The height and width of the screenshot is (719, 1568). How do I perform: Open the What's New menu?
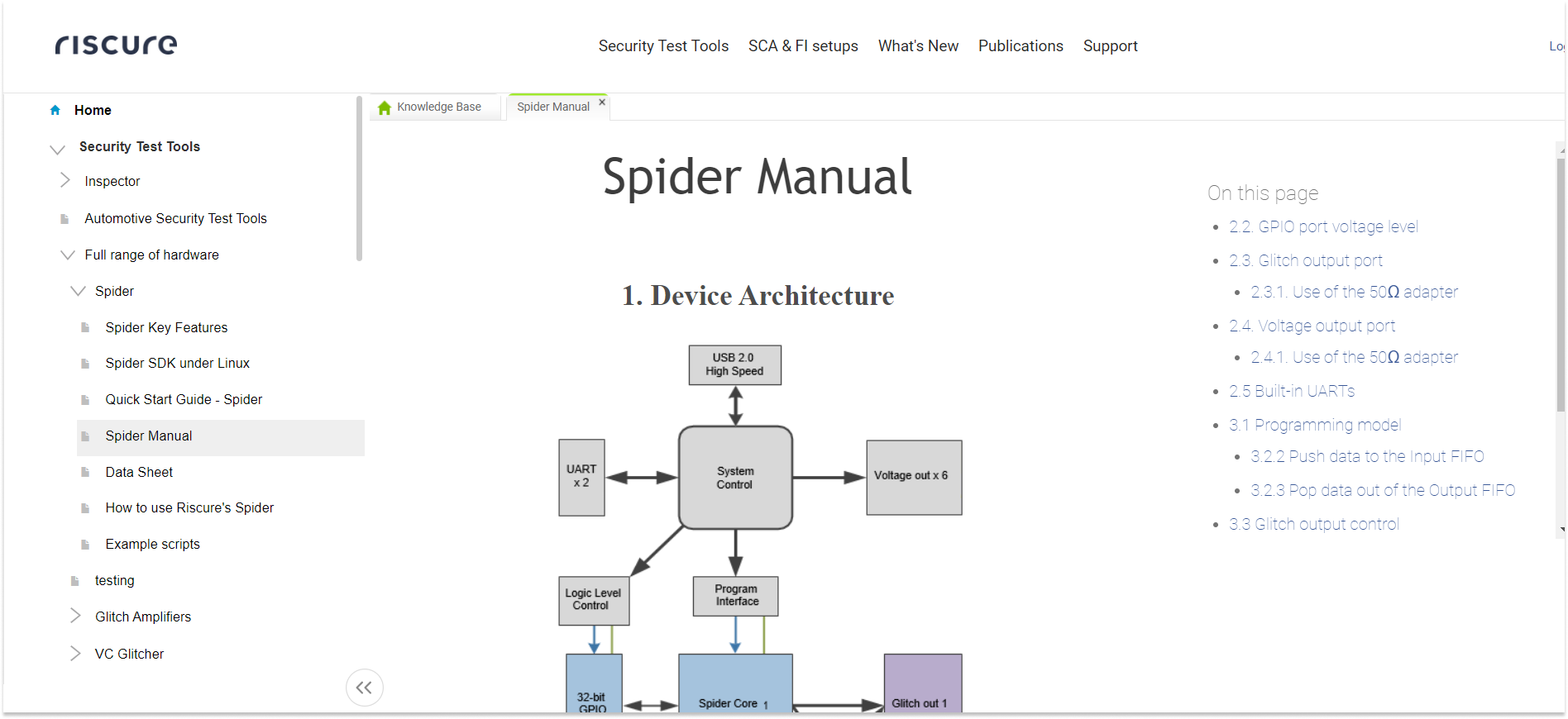(918, 46)
